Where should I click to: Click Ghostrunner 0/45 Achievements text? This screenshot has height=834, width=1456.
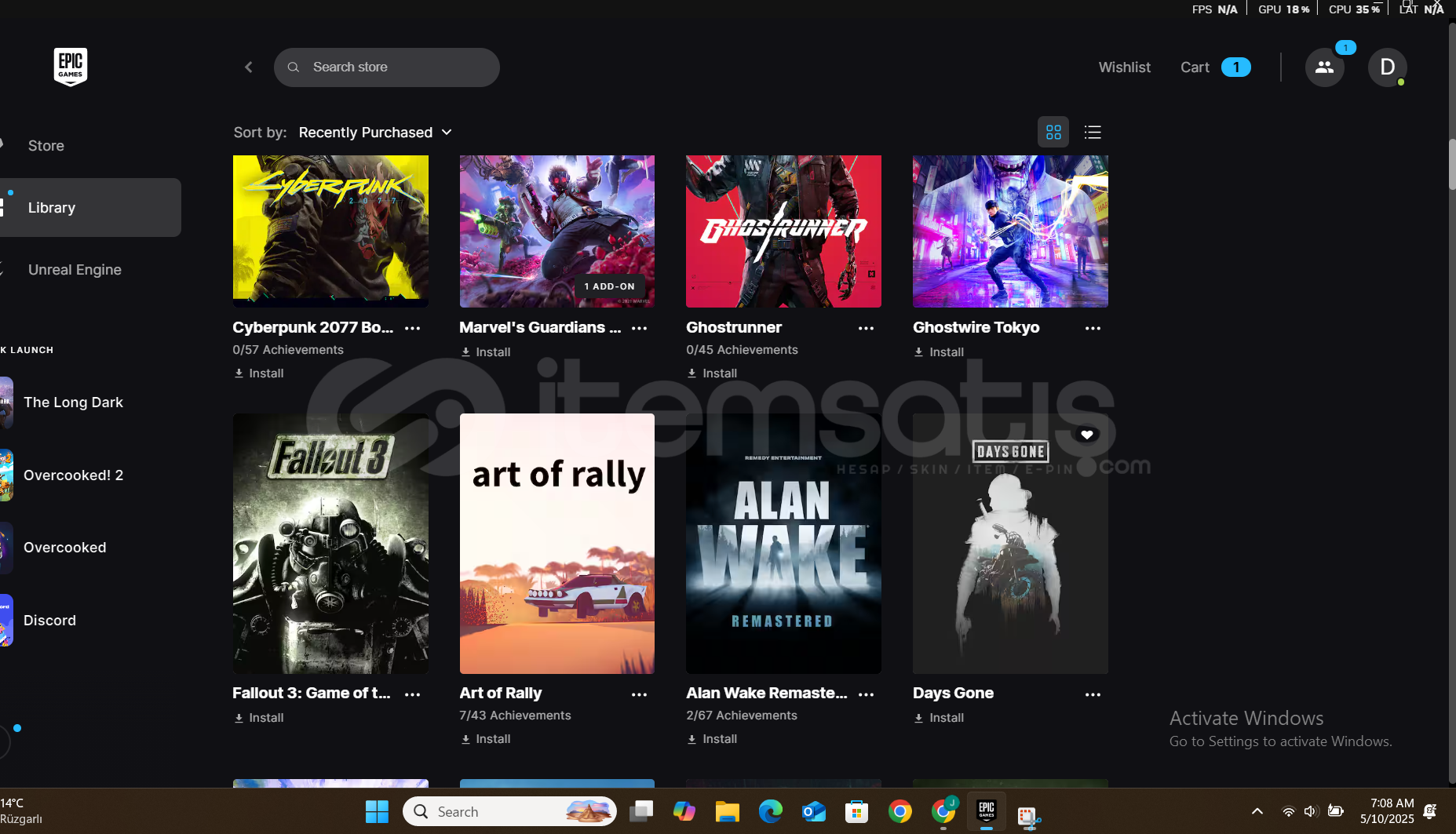click(742, 350)
